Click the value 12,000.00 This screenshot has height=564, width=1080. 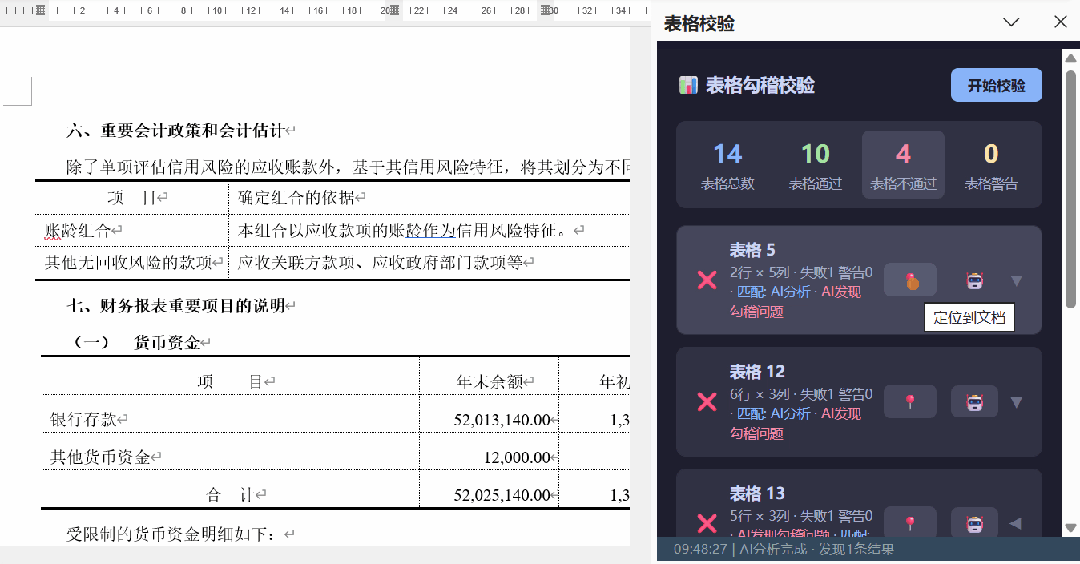pos(517,457)
